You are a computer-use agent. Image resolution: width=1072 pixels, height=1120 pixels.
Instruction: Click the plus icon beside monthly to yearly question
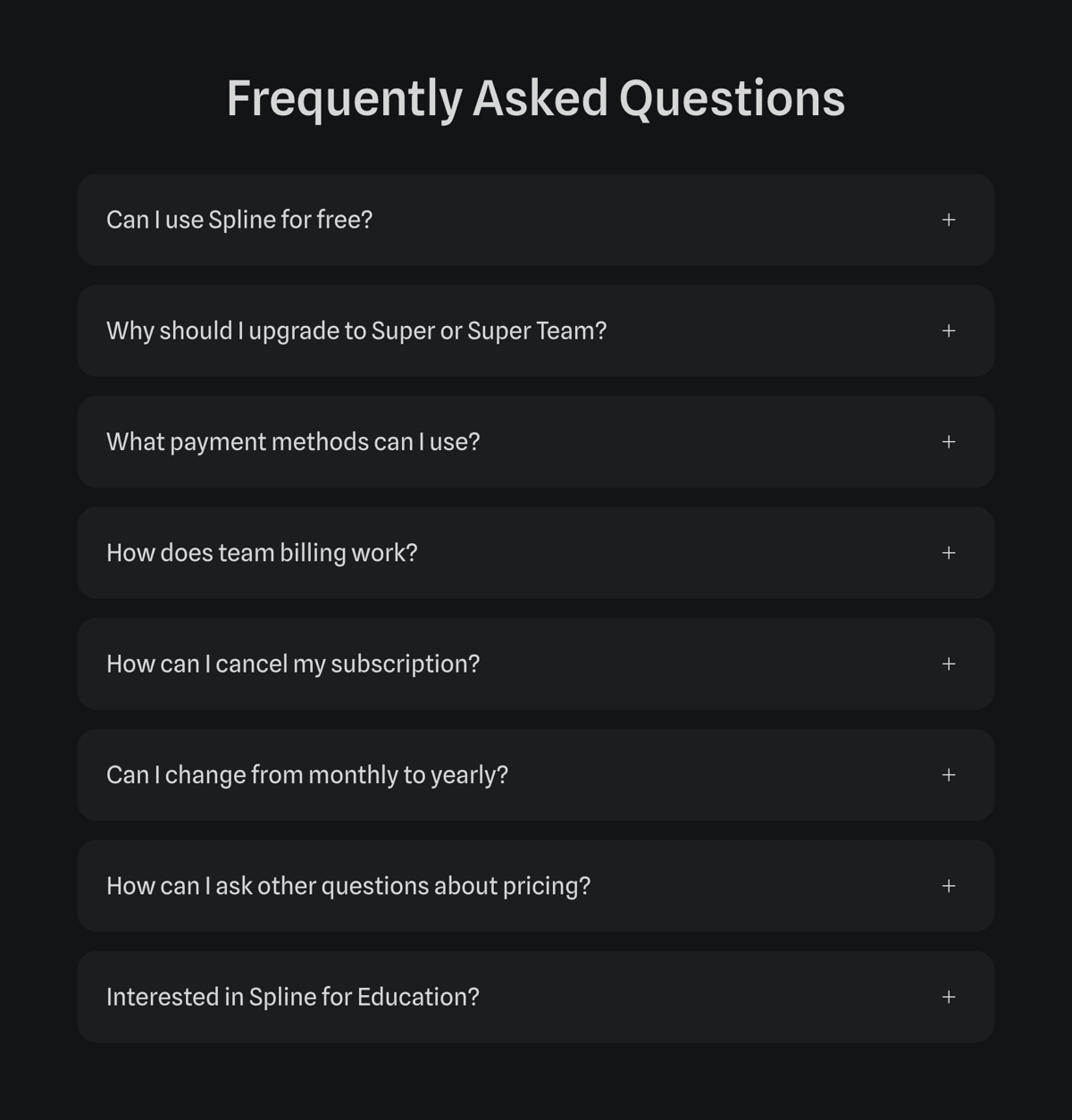click(x=949, y=774)
